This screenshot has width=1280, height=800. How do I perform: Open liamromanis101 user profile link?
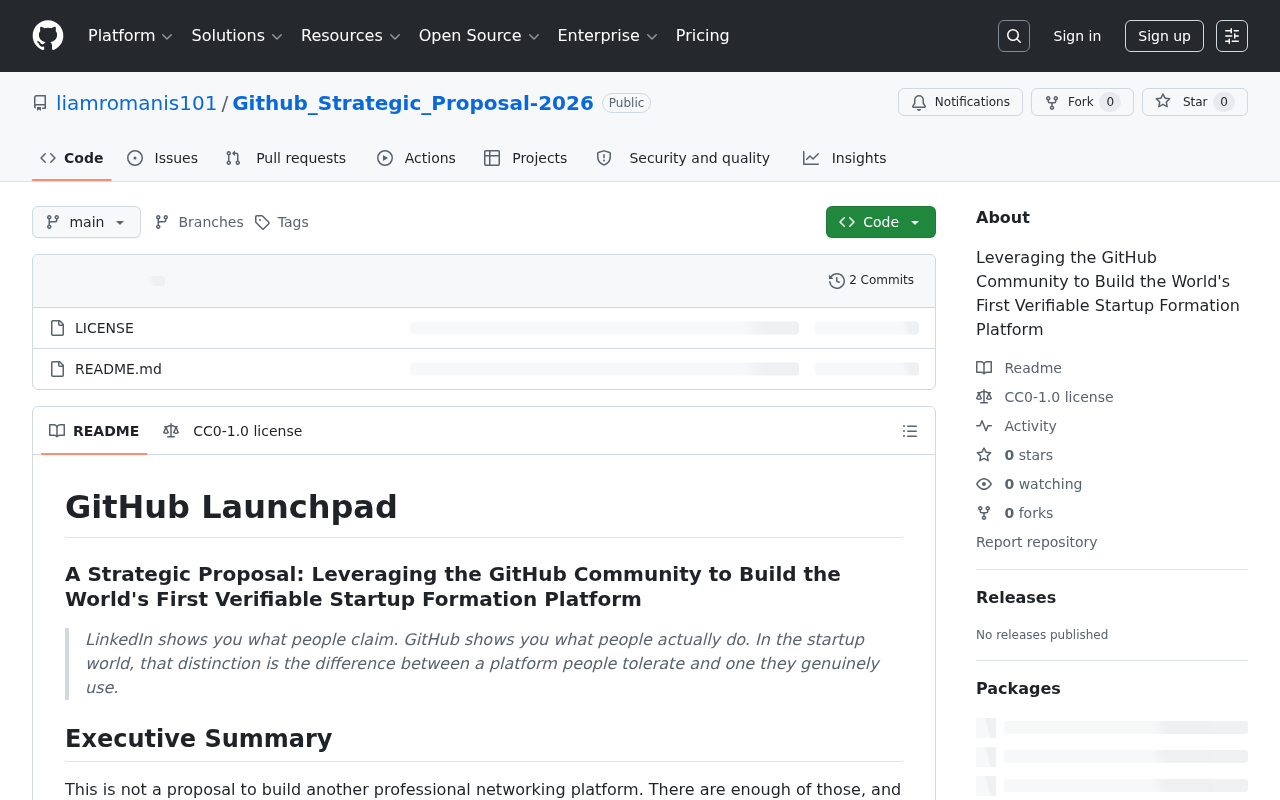tap(136, 103)
